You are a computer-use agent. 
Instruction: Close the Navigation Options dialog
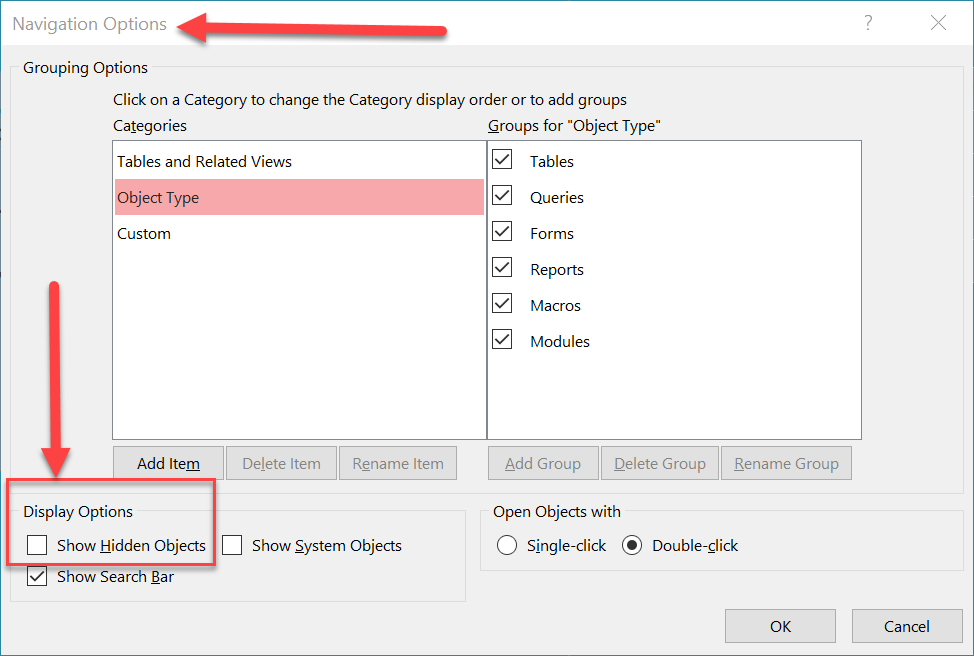(x=938, y=23)
